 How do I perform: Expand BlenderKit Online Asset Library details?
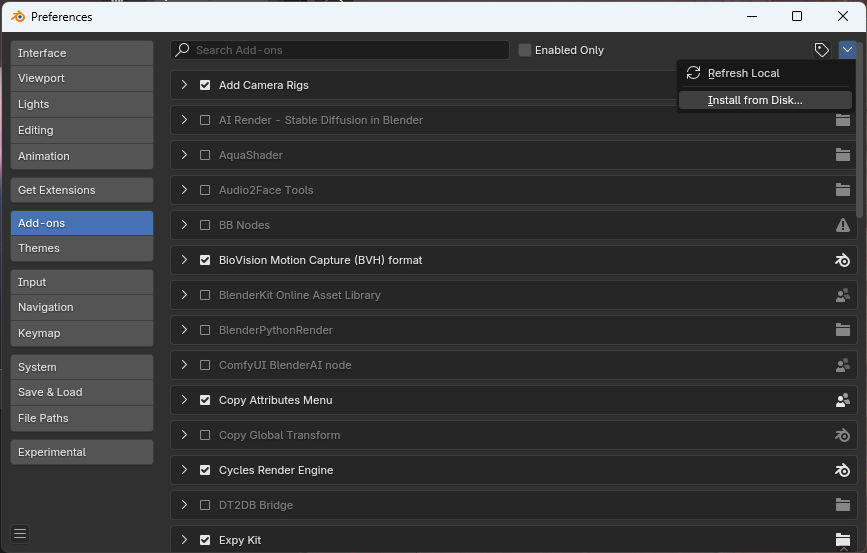pyautogui.click(x=184, y=295)
